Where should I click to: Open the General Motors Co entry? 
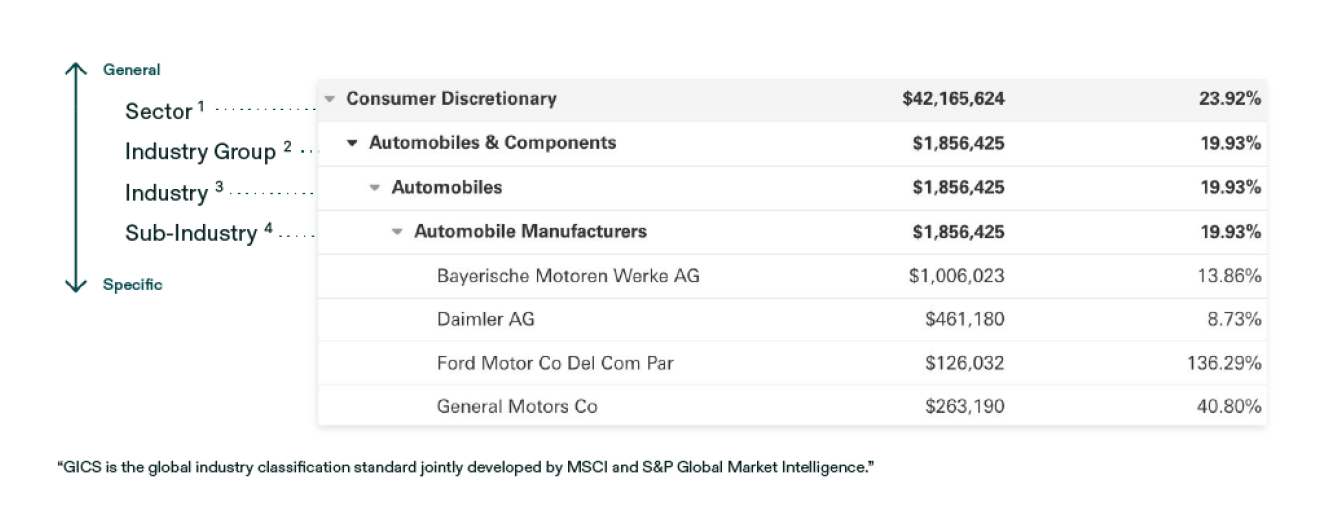tap(517, 407)
